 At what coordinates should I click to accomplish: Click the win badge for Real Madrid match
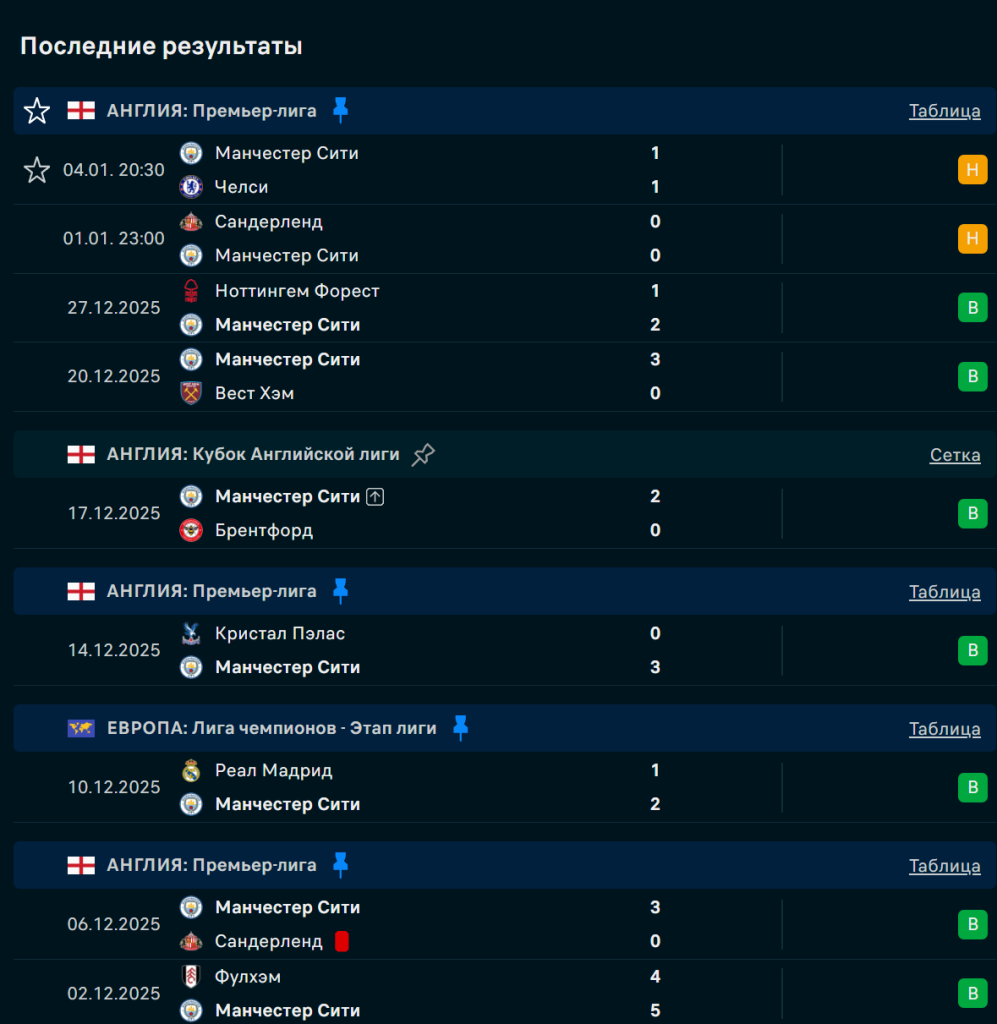(x=972, y=787)
